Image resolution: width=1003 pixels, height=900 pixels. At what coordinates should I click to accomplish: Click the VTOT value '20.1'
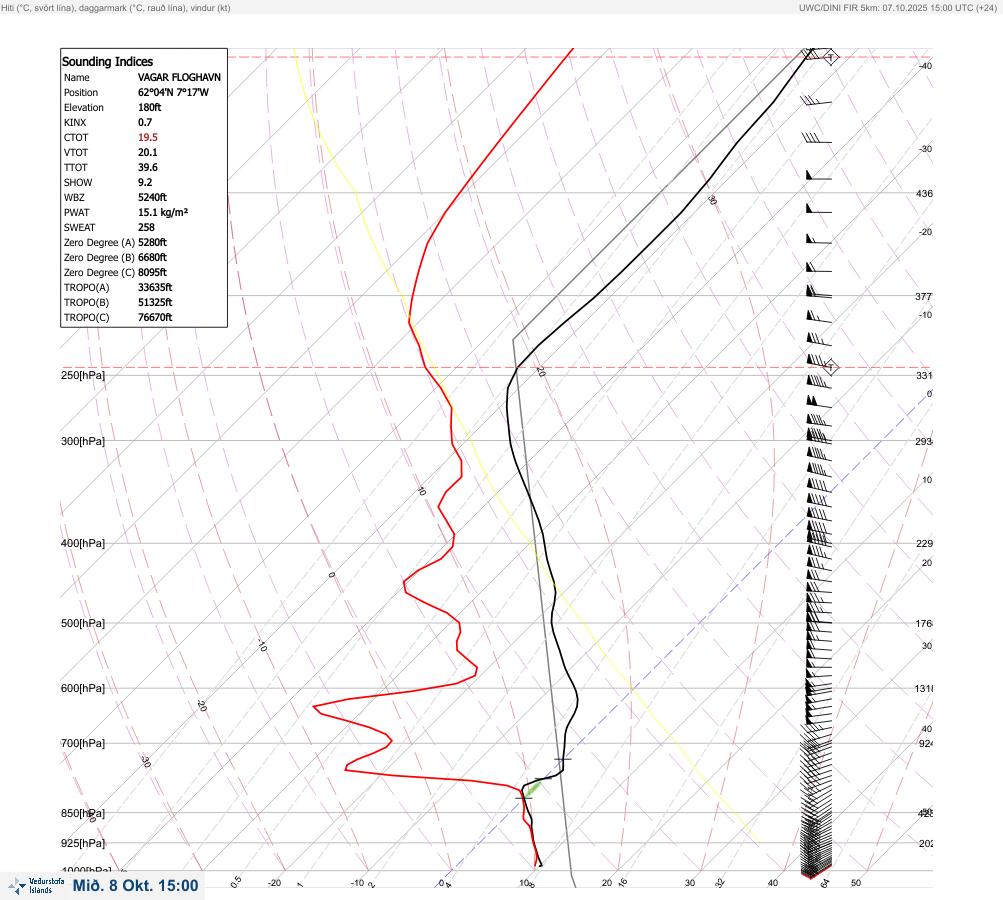click(148, 152)
